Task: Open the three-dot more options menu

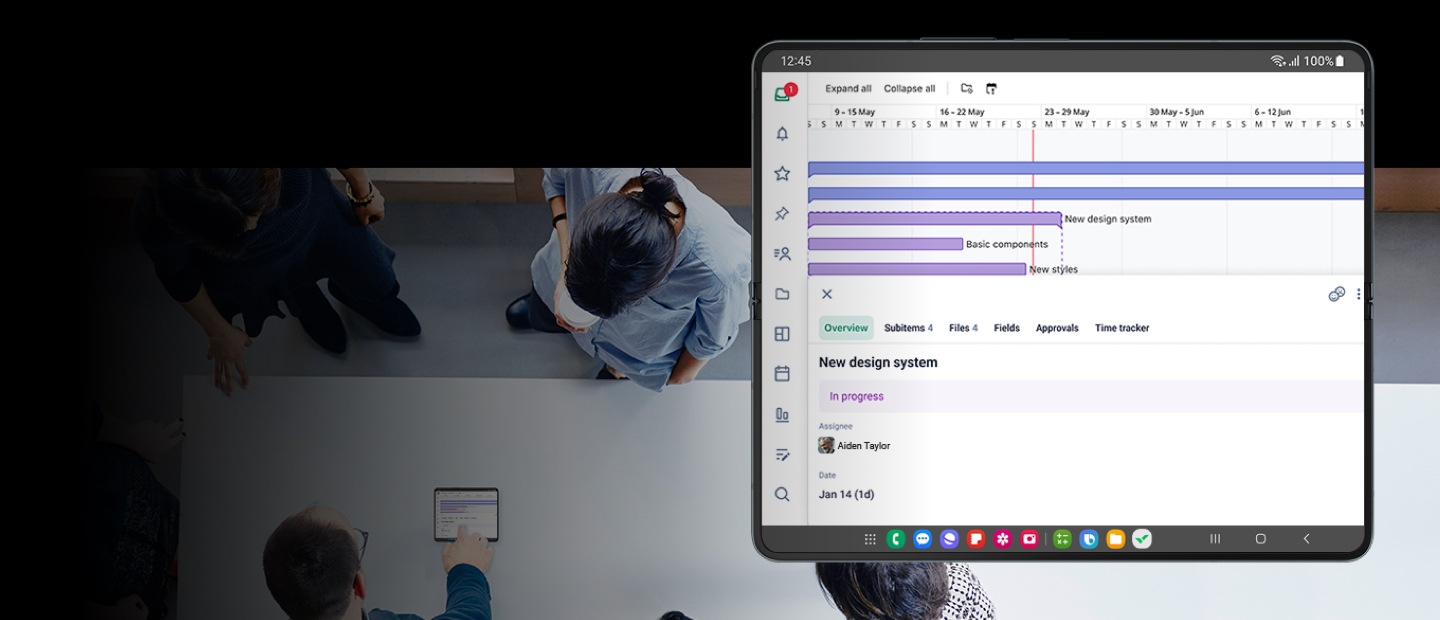Action: (1358, 294)
